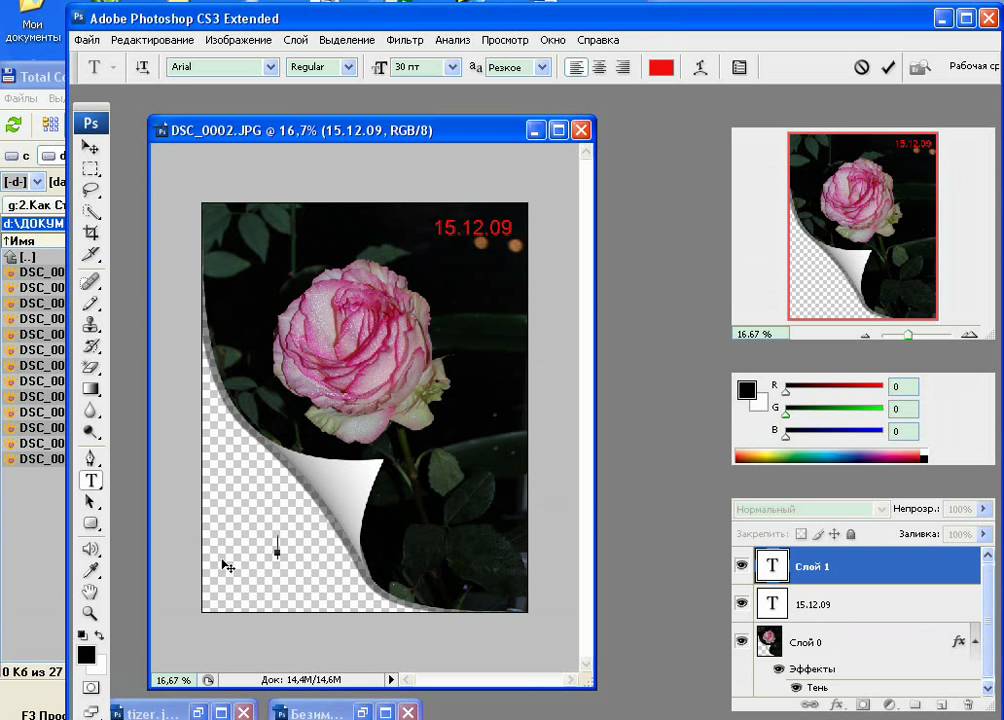
Task: Select the Rectangular Marquee tool
Action: [x=90, y=169]
